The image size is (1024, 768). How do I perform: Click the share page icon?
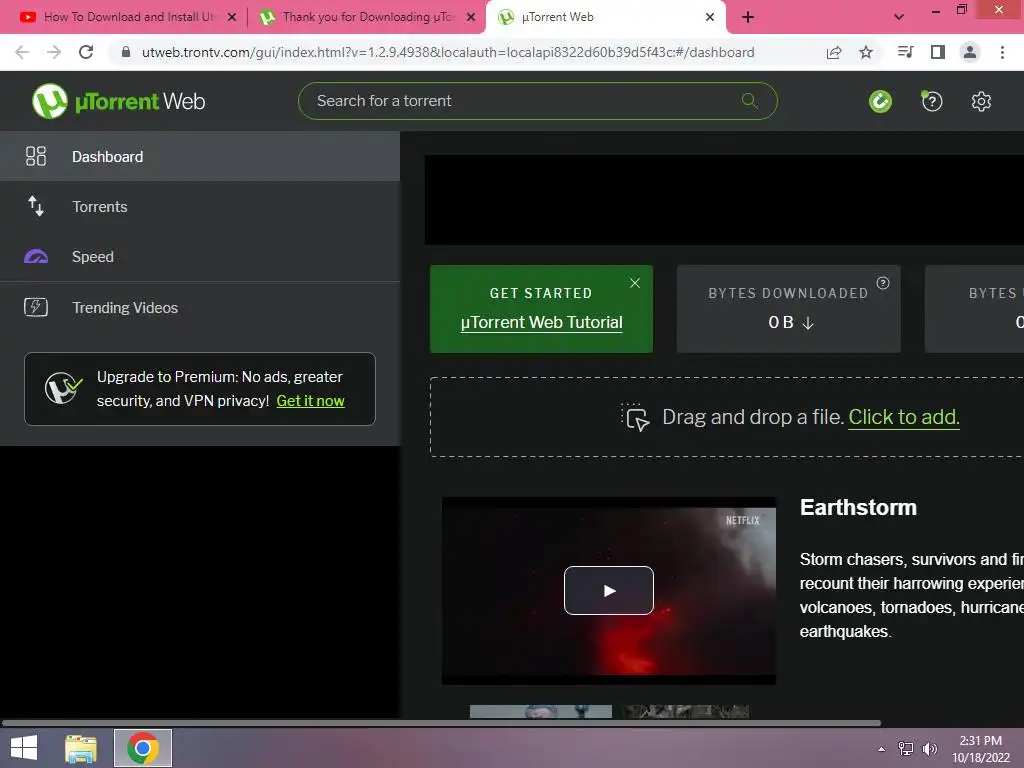[834, 52]
